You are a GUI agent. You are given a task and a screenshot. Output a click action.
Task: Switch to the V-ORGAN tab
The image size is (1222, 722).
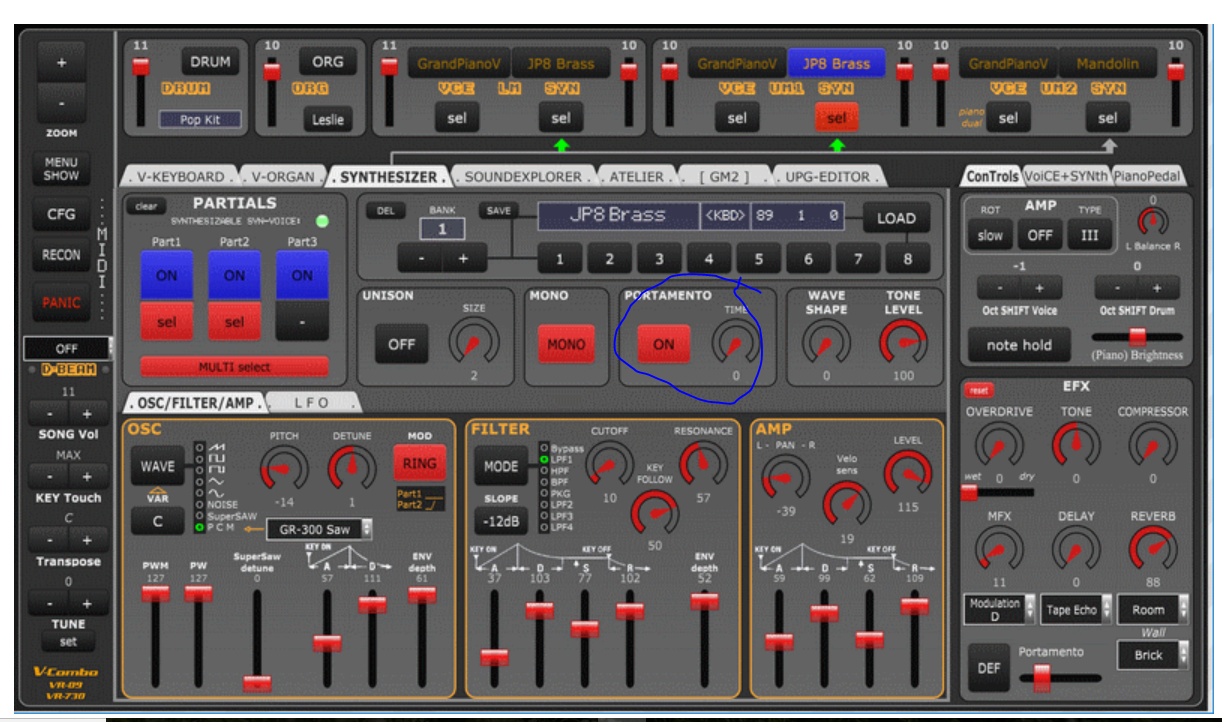click(282, 176)
